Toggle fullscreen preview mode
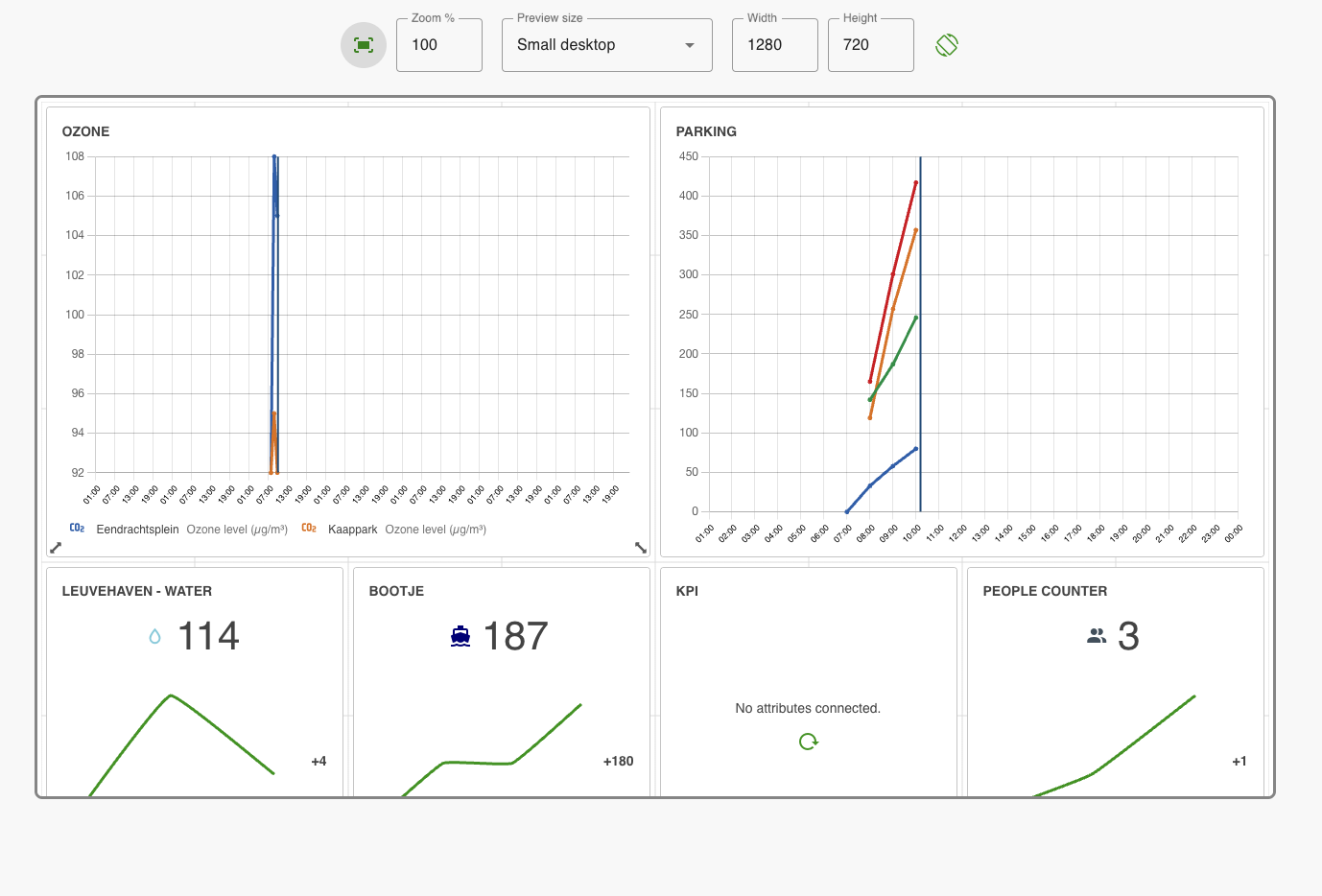The width and height of the screenshot is (1322, 896). pos(363,44)
